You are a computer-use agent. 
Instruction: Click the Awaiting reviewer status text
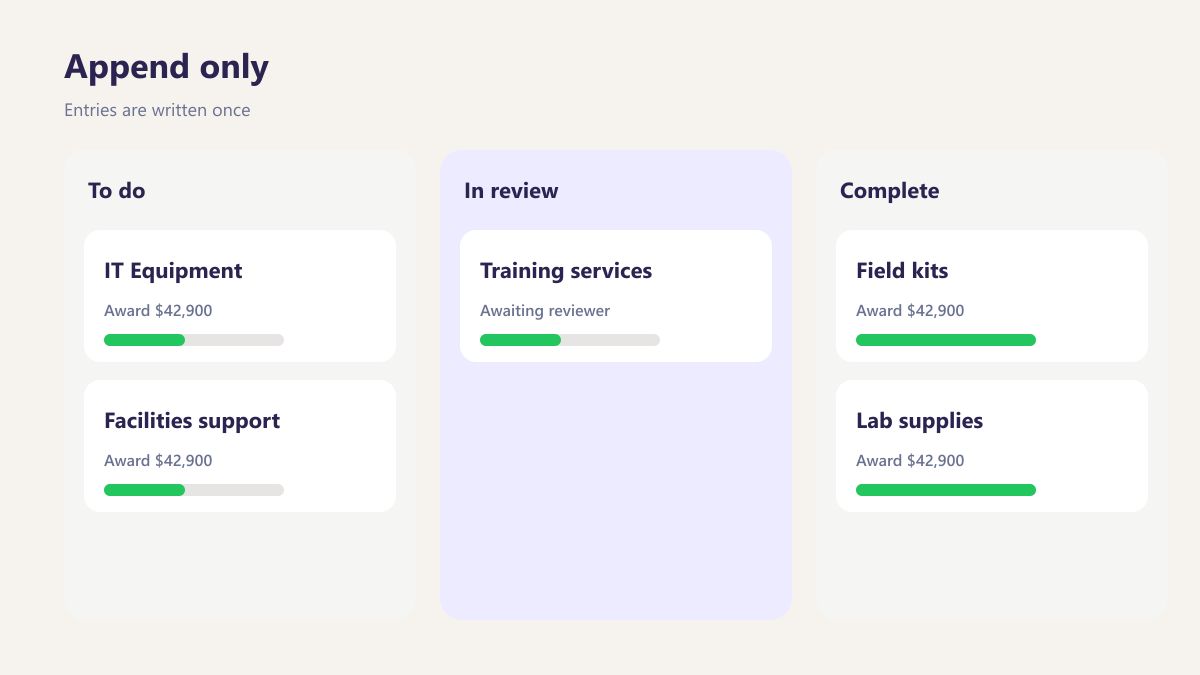click(x=545, y=311)
